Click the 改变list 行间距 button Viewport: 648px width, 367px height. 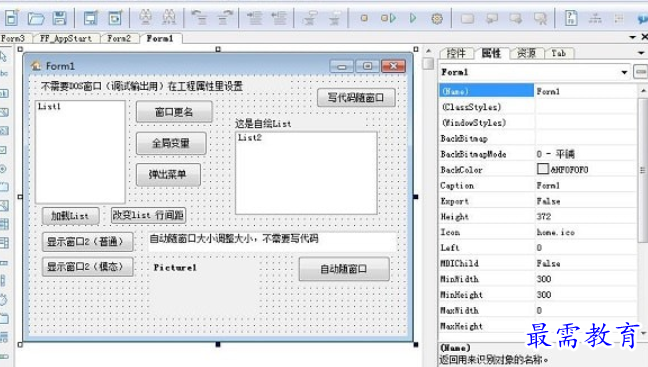[x=148, y=215]
